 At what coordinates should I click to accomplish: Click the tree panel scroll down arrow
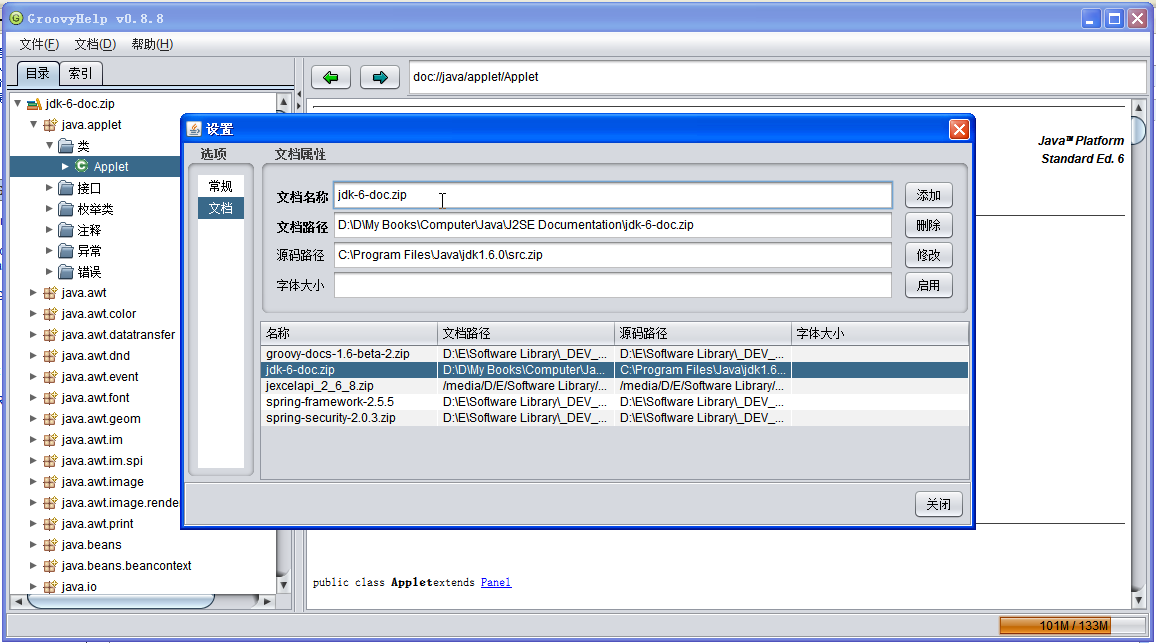[x=283, y=585]
